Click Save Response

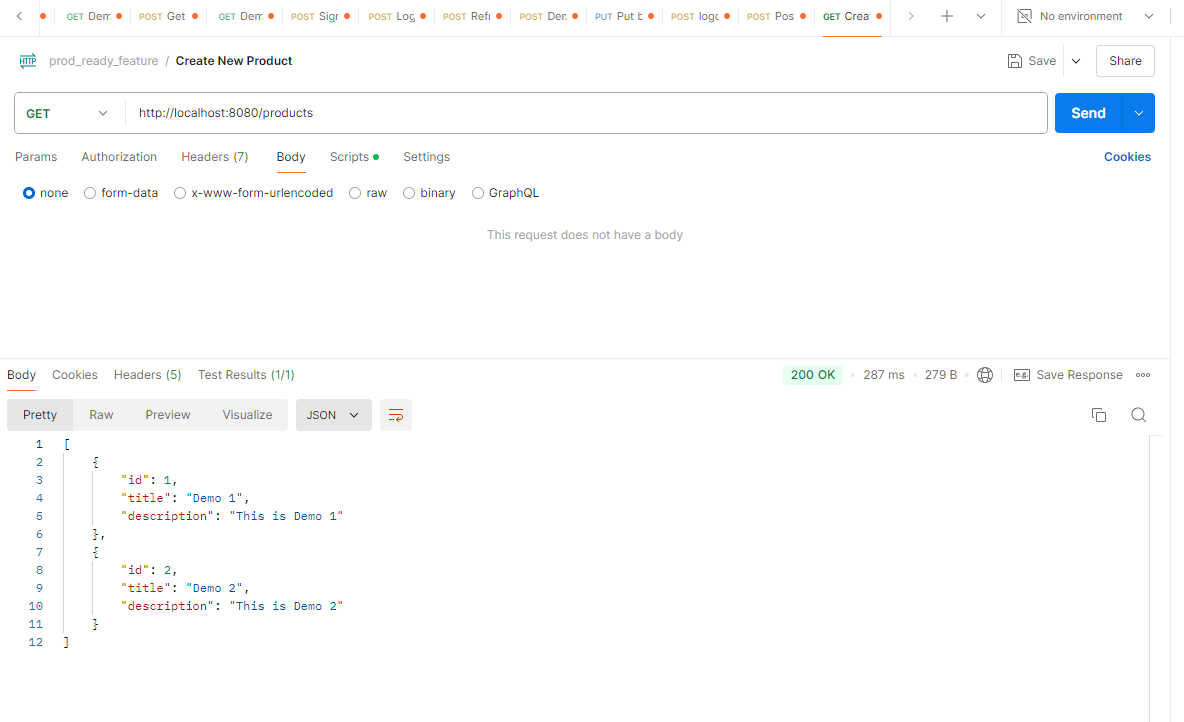tap(1068, 375)
